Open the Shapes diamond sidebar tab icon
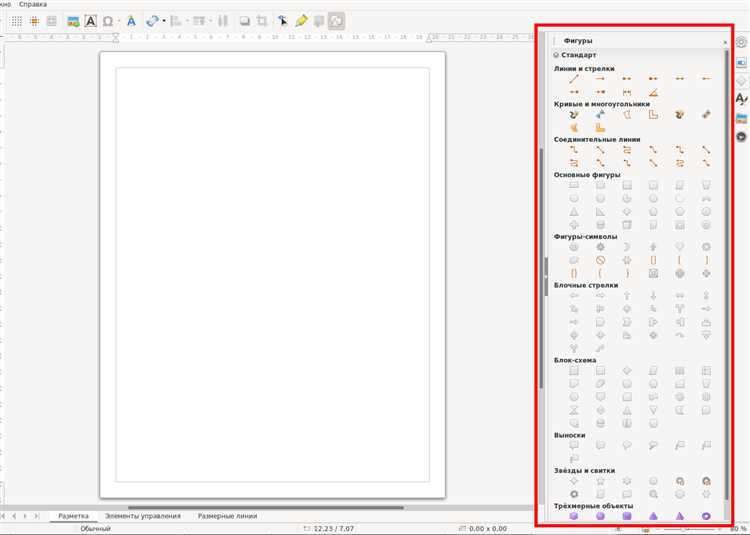Image resolution: width=750 pixels, height=535 pixels. [x=741, y=81]
